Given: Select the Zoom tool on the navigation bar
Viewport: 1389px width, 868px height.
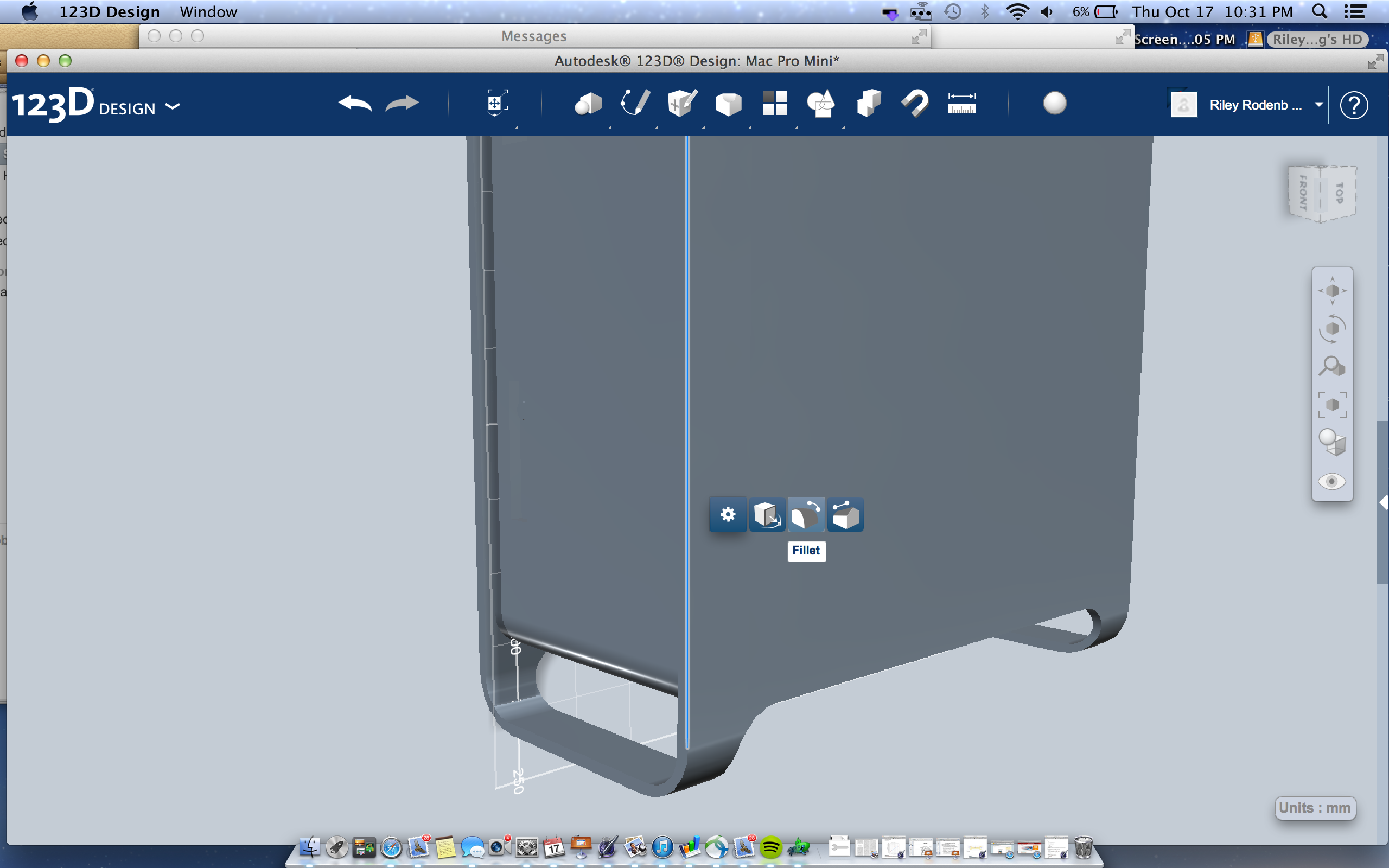Looking at the screenshot, I should pos(1333,366).
